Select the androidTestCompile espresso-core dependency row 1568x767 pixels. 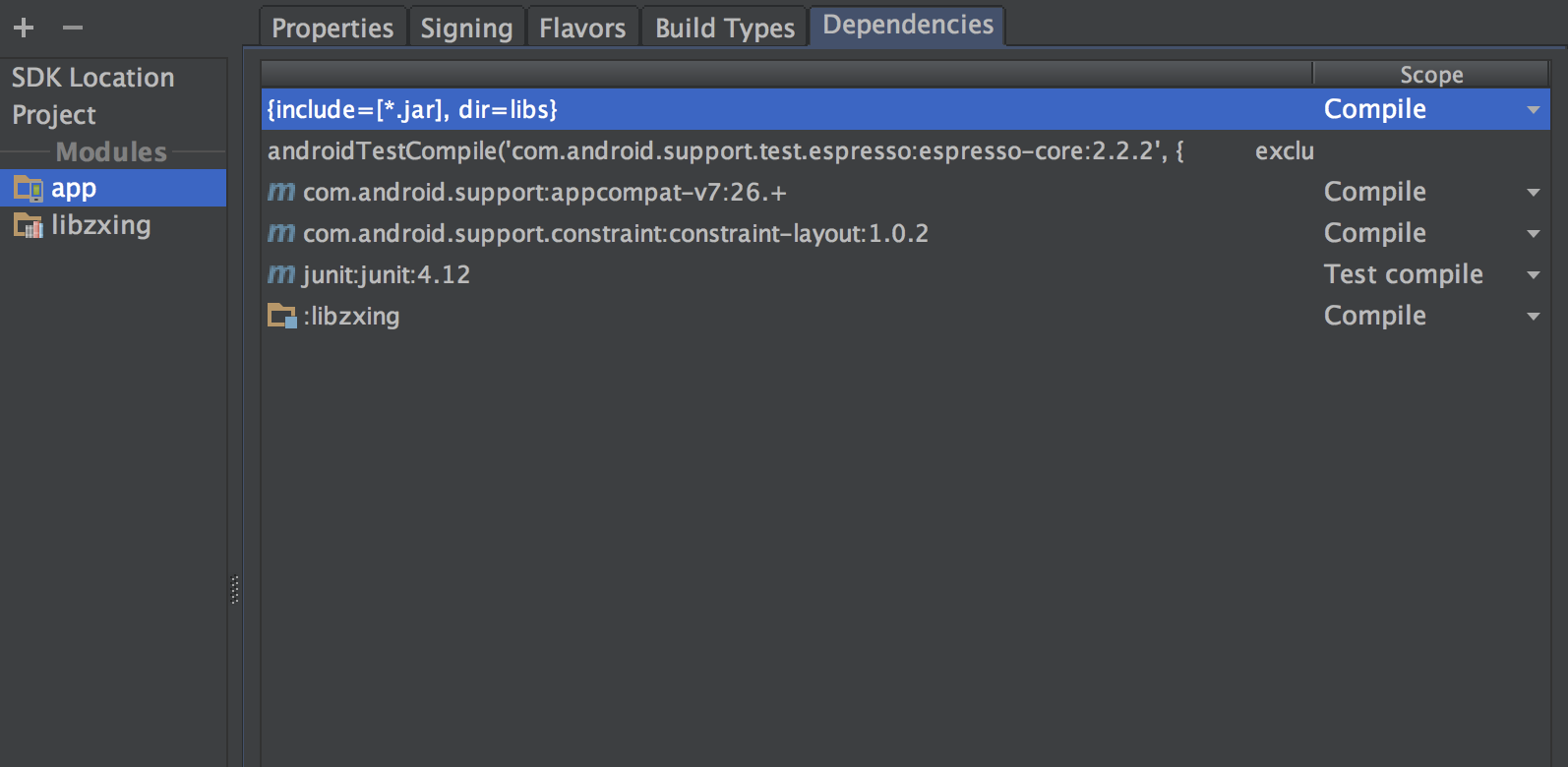coord(725,150)
